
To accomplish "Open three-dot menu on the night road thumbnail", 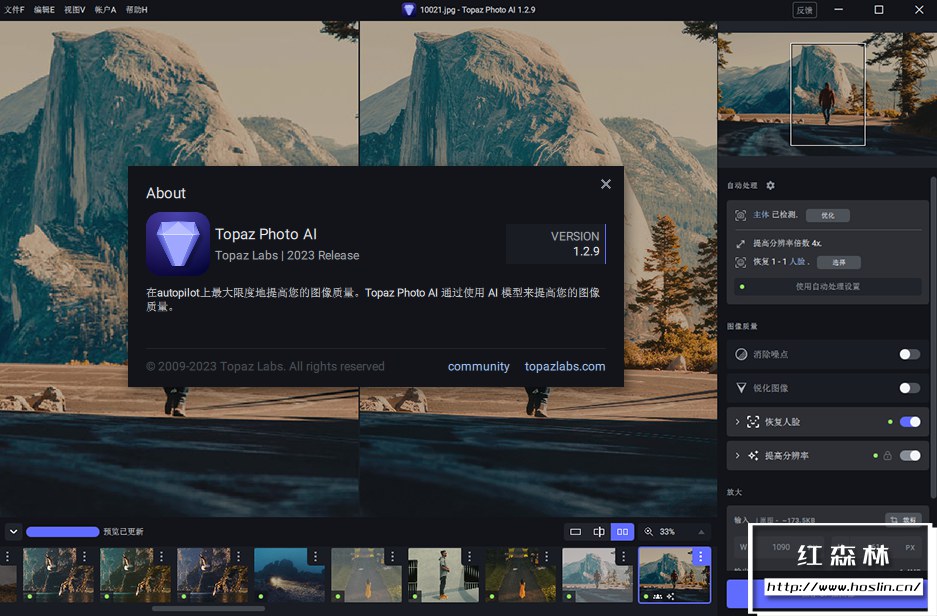I will [x=315, y=556].
